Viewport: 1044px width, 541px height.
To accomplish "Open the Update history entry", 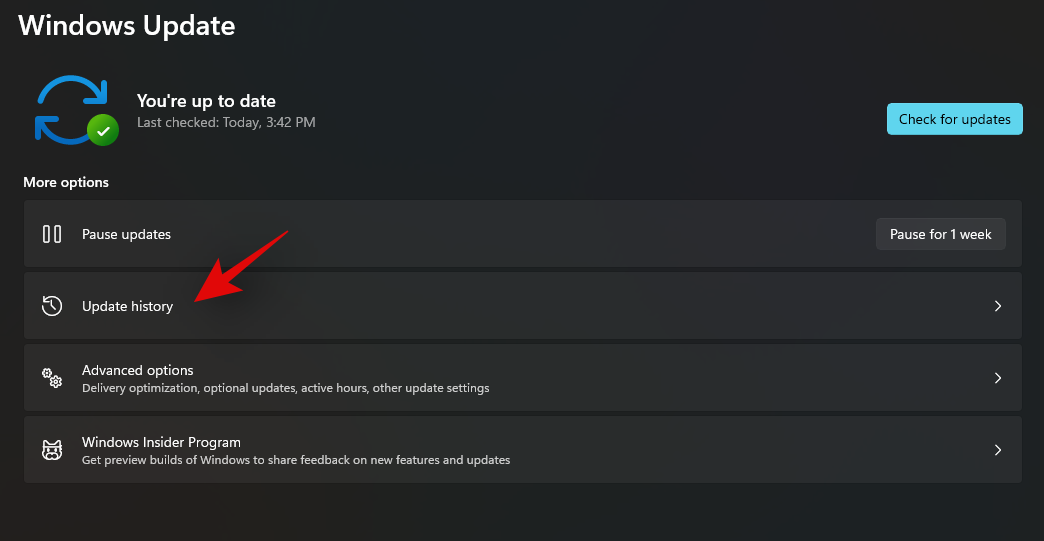I will click(x=127, y=306).
